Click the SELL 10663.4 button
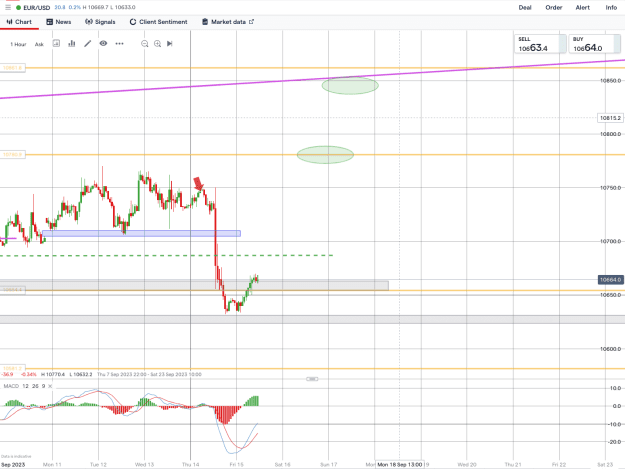This screenshot has width=625, height=469. [x=540, y=44]
